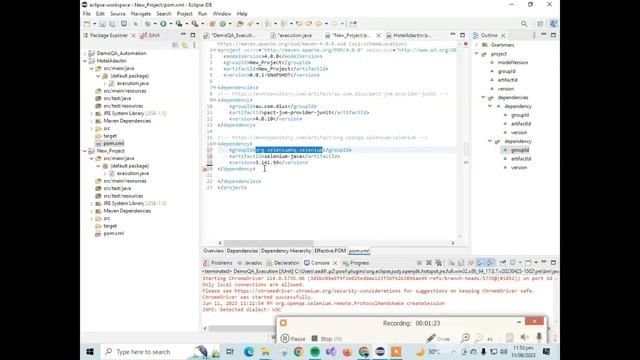Toggle Word Wrap in Console toolbar
This screenshot has height=360, width=640.
click(471, 262)
